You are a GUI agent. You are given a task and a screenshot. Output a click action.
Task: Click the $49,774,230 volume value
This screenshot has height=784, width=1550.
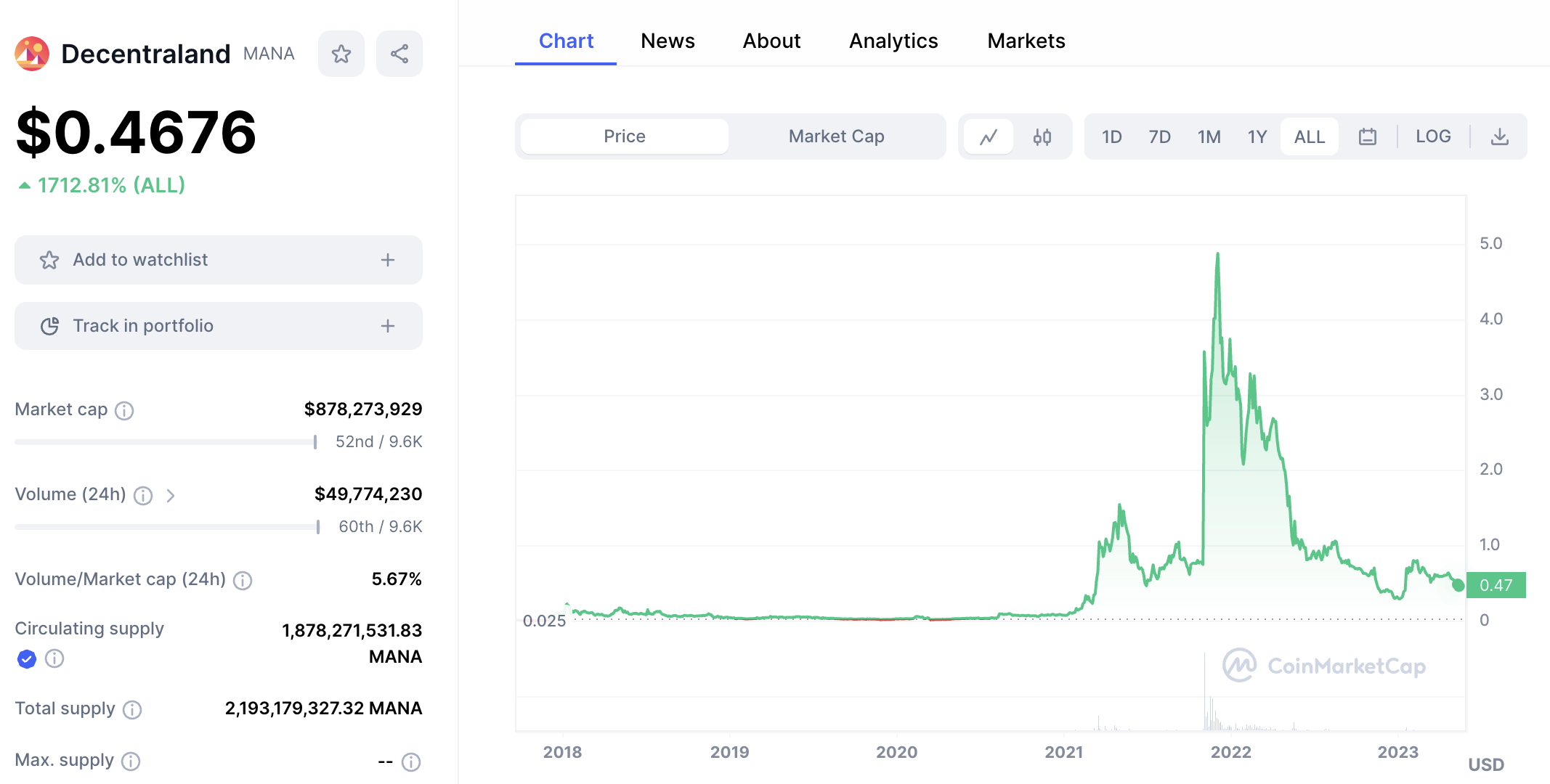click(368, 494)
